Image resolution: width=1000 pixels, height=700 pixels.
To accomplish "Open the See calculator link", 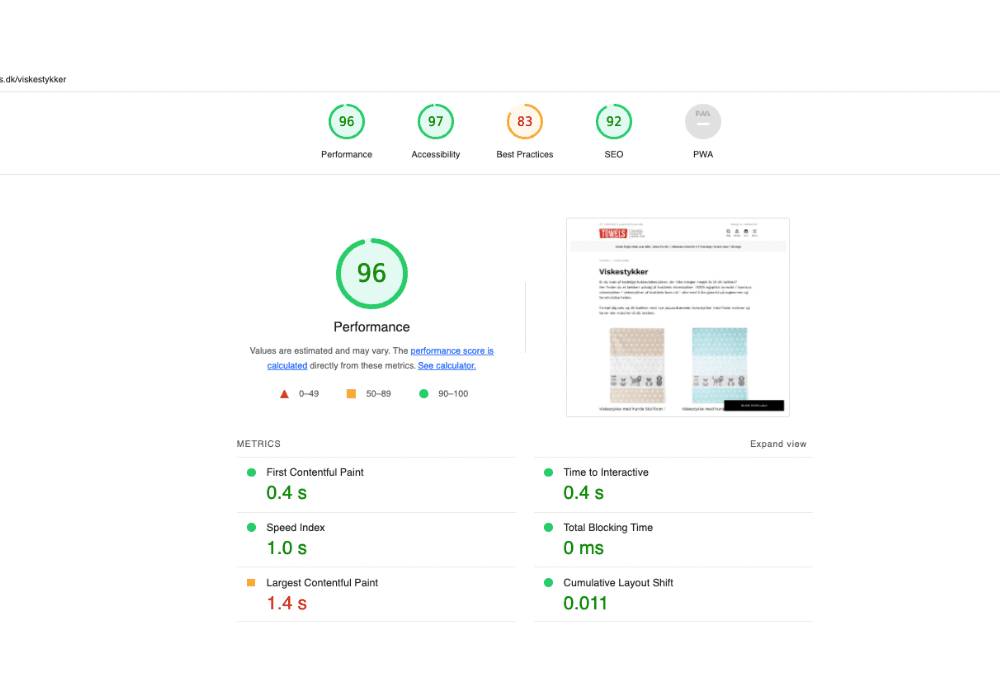I will coord(446,365).
